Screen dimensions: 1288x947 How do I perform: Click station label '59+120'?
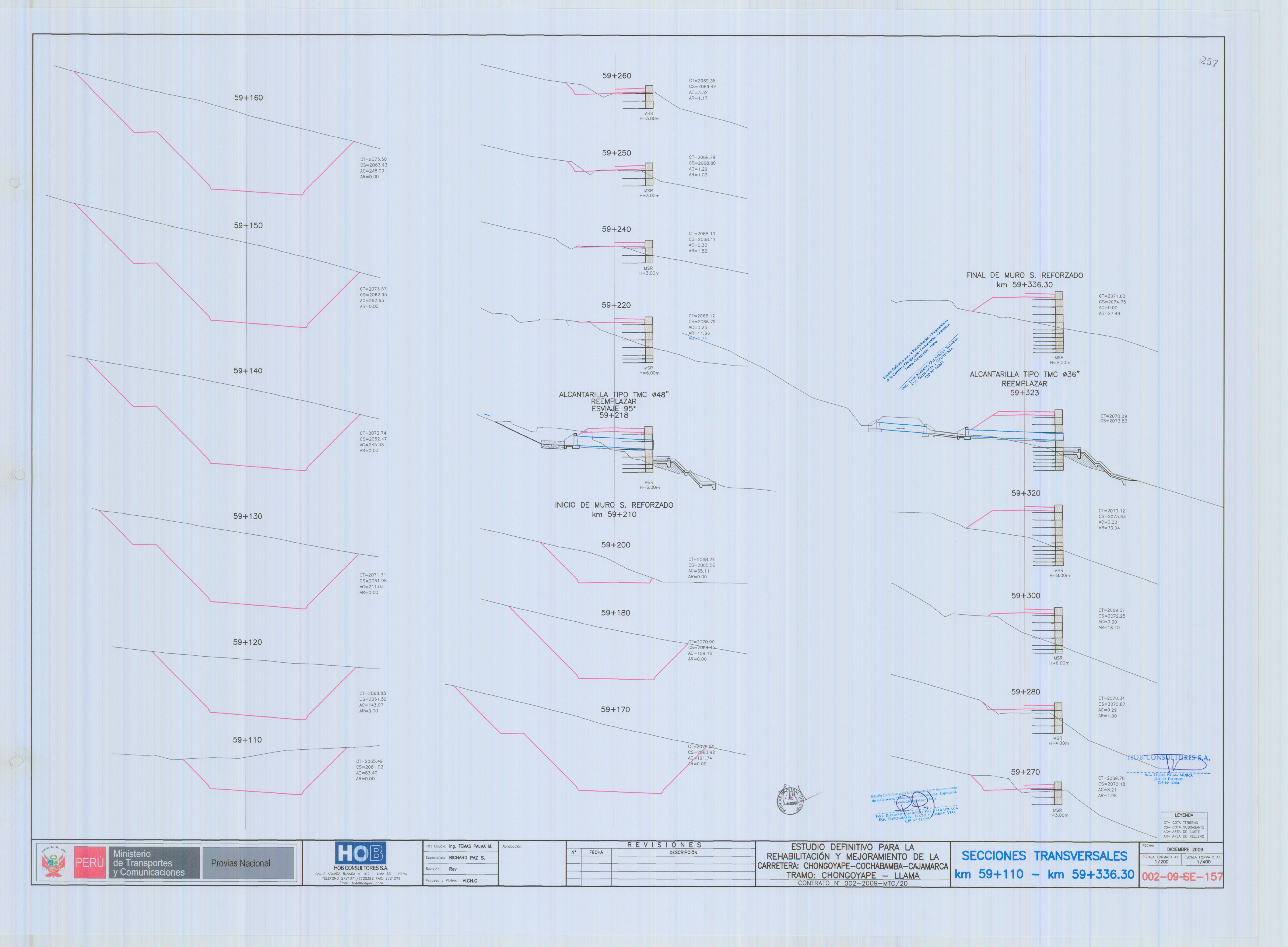(x=247, y=643)
